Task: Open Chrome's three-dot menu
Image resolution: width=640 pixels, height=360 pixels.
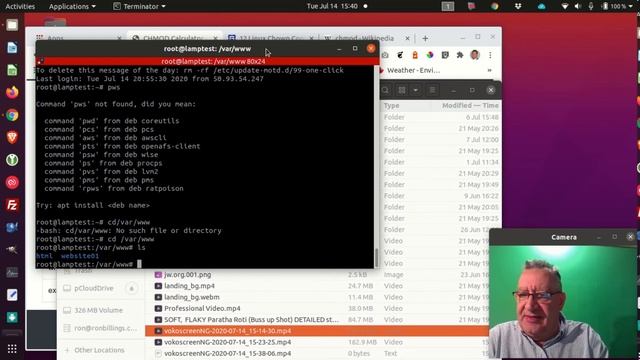Action: point(490,55)
